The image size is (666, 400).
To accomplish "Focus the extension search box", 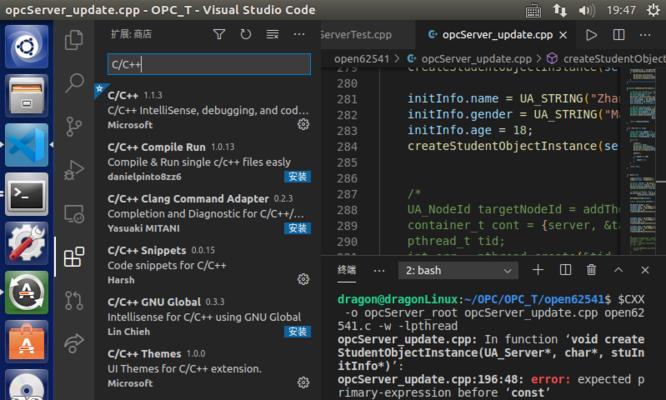I will pyautogui.click(x=209, y=64).
